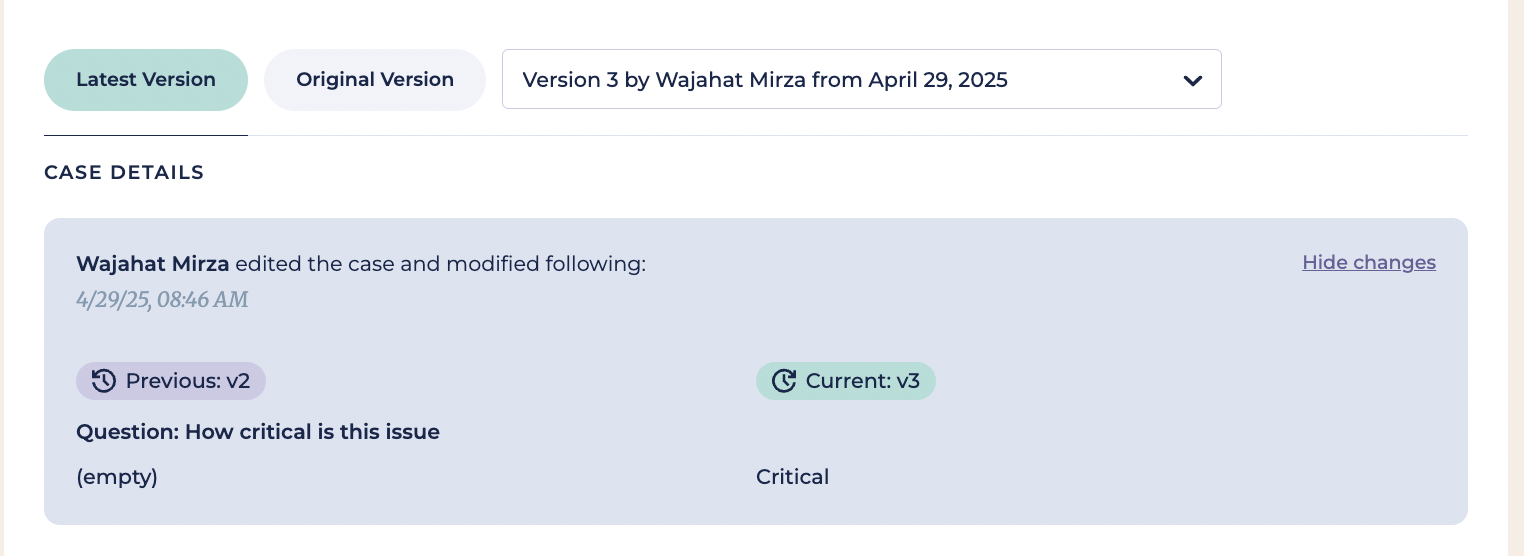Image resolution: width=1524 pixels, height=556 pixels.
Task: Click the Hide changes link
Action: click(1368, 263)
